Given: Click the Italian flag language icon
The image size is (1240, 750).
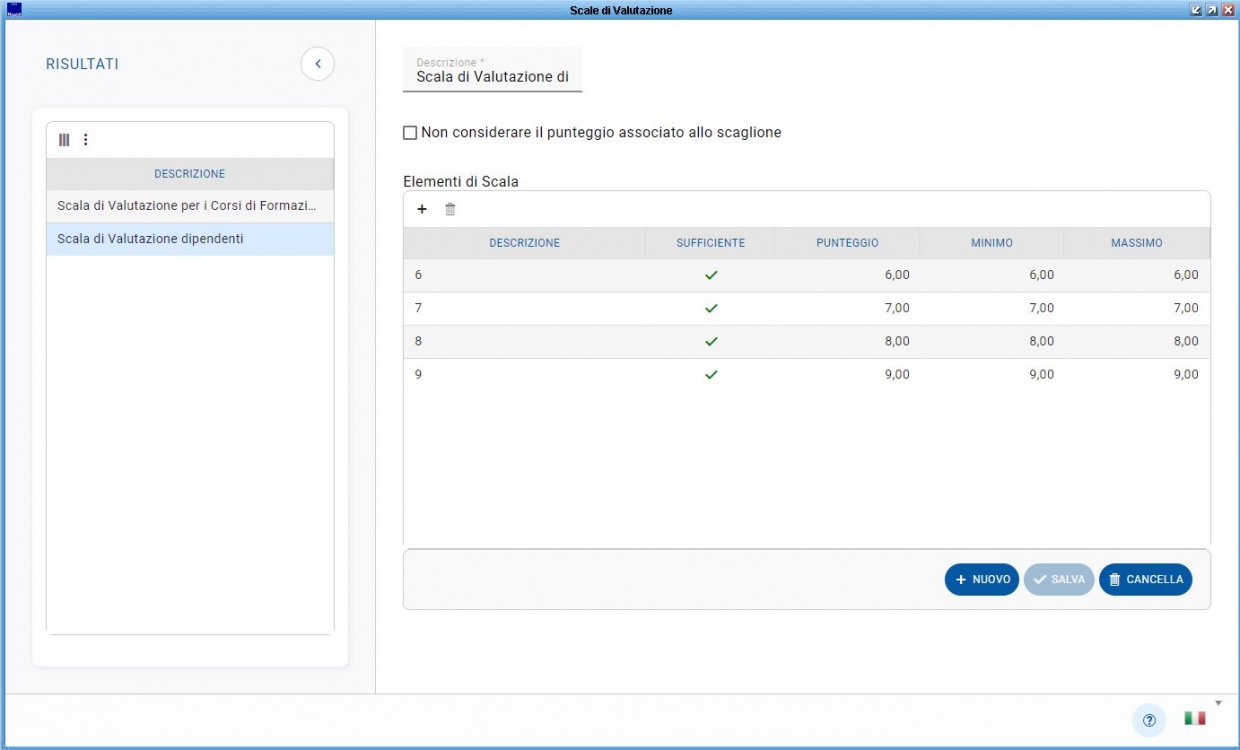Looking at the screenshot, I should (1194, 718).
